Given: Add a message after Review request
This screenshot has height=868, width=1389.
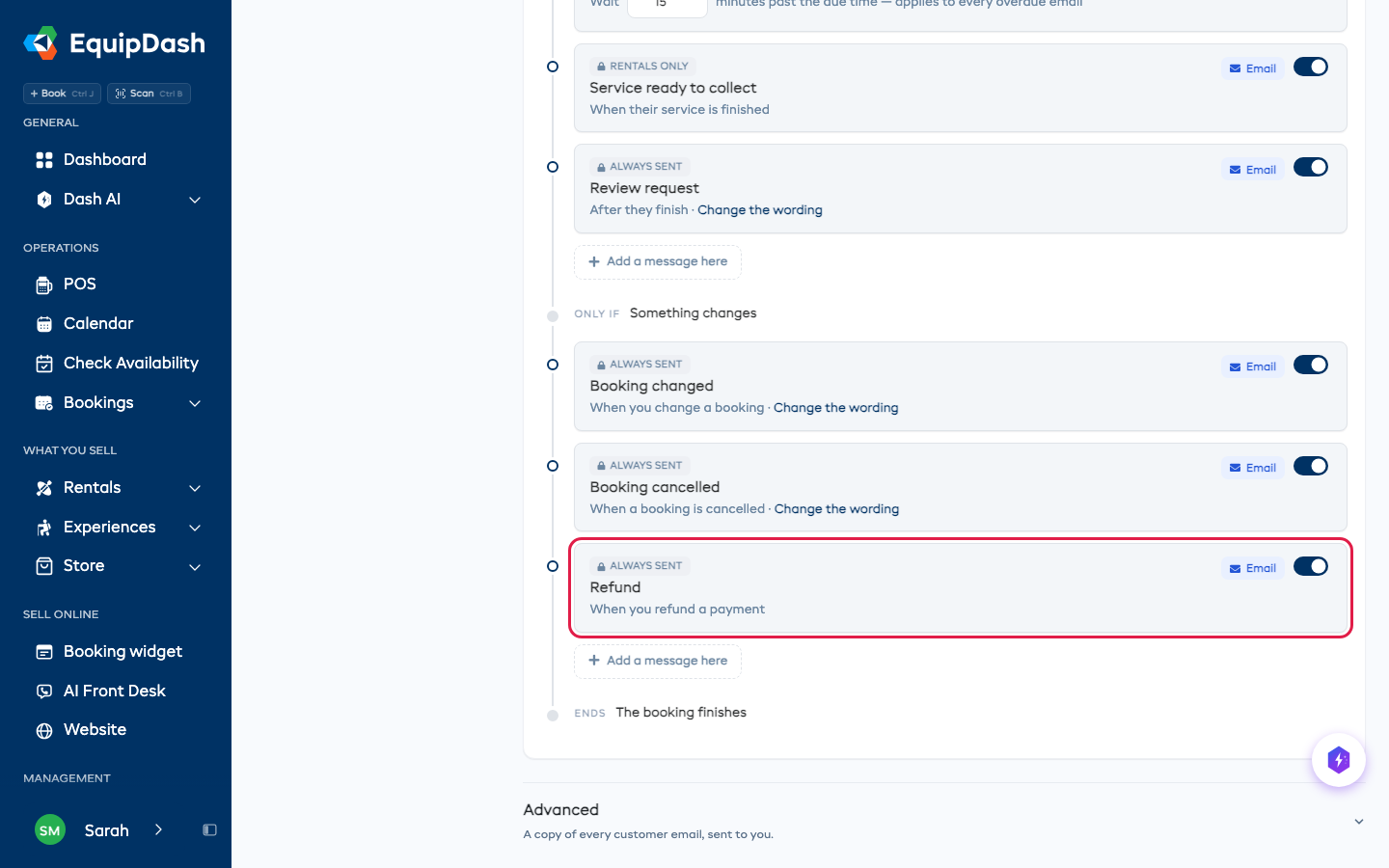Looking at the screenshot, I should point(658,261).
